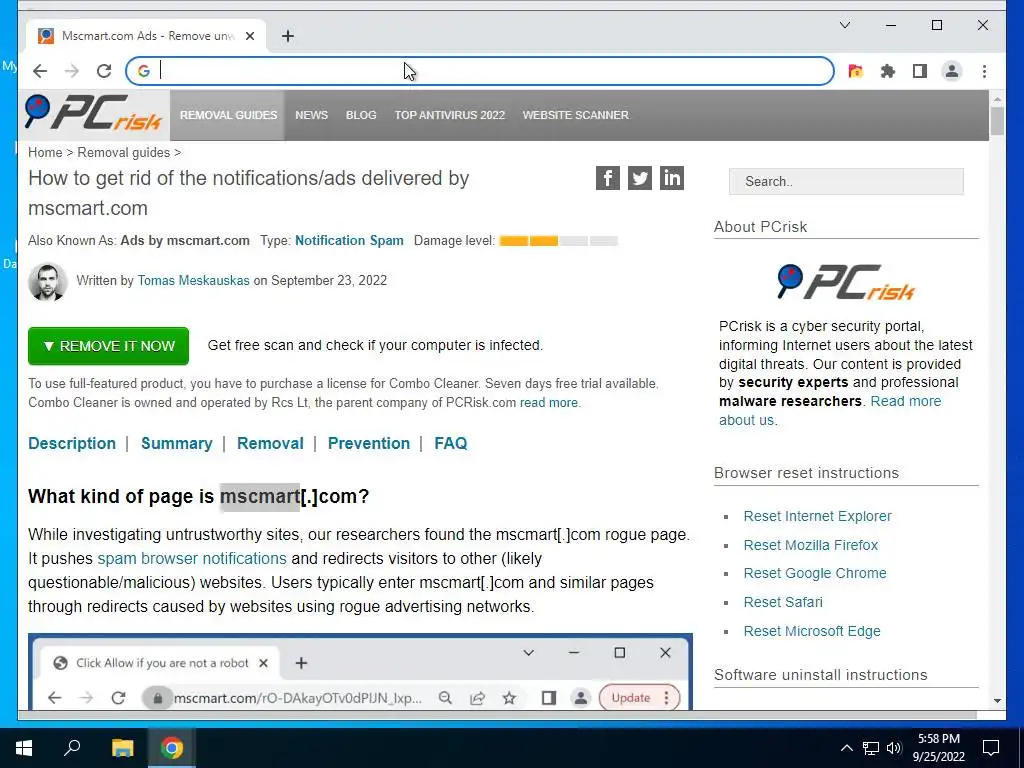Show hidden system tray icons
Screen dimensions: 1024x768
[846, 748]
